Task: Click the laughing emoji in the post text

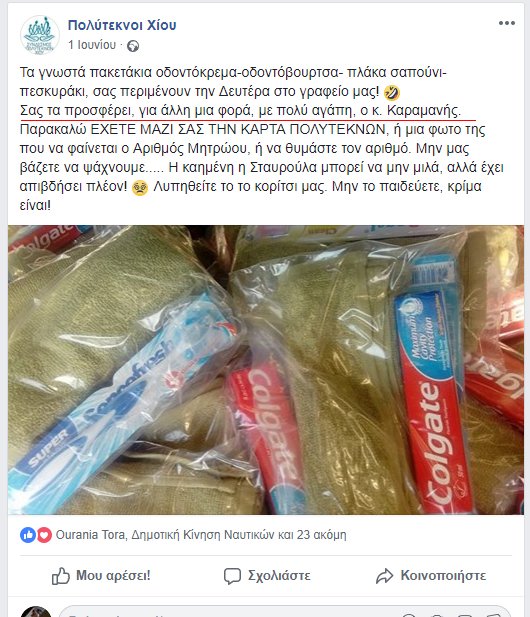Action: (391, 93)
